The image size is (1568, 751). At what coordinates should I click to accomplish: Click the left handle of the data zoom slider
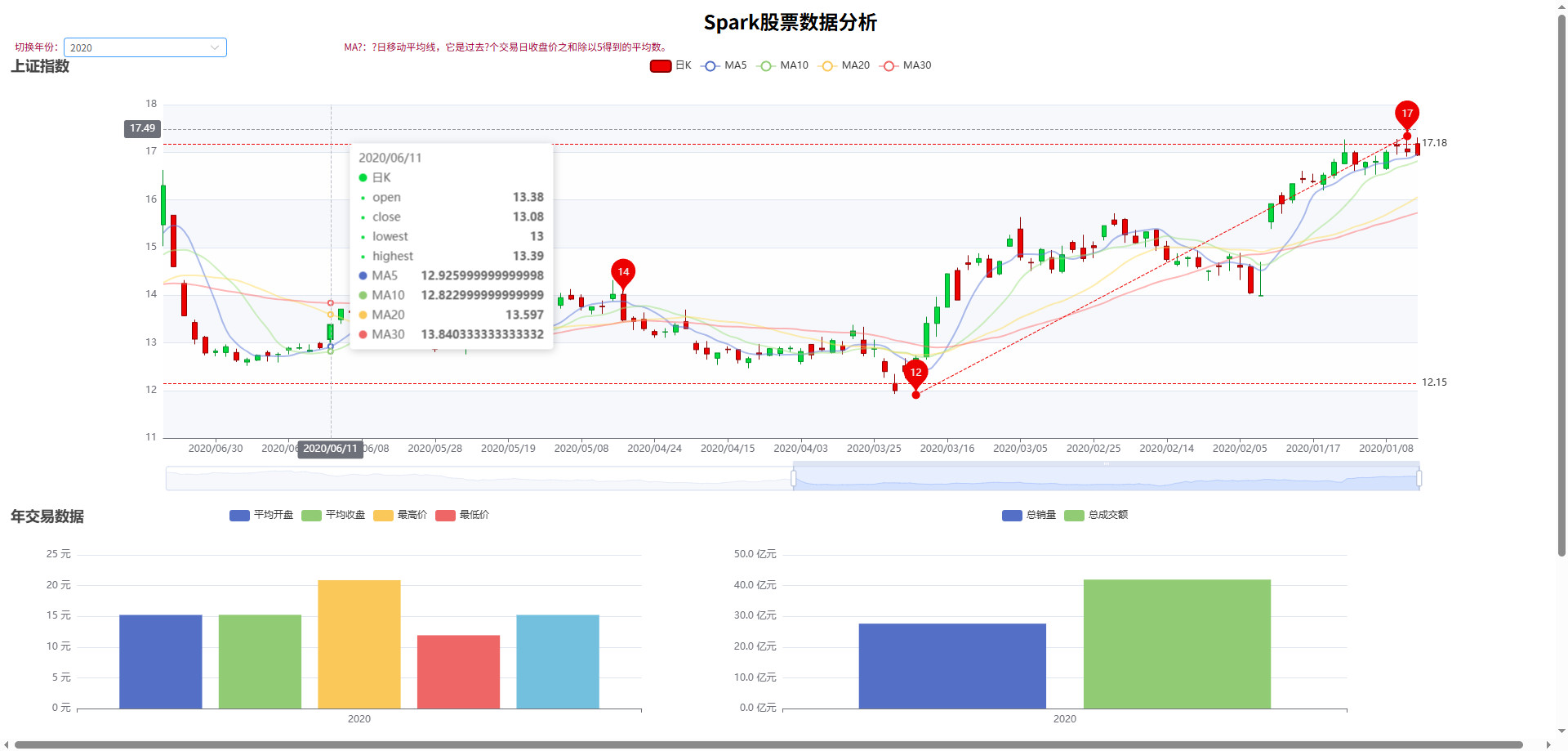click(x=794, y=478)
